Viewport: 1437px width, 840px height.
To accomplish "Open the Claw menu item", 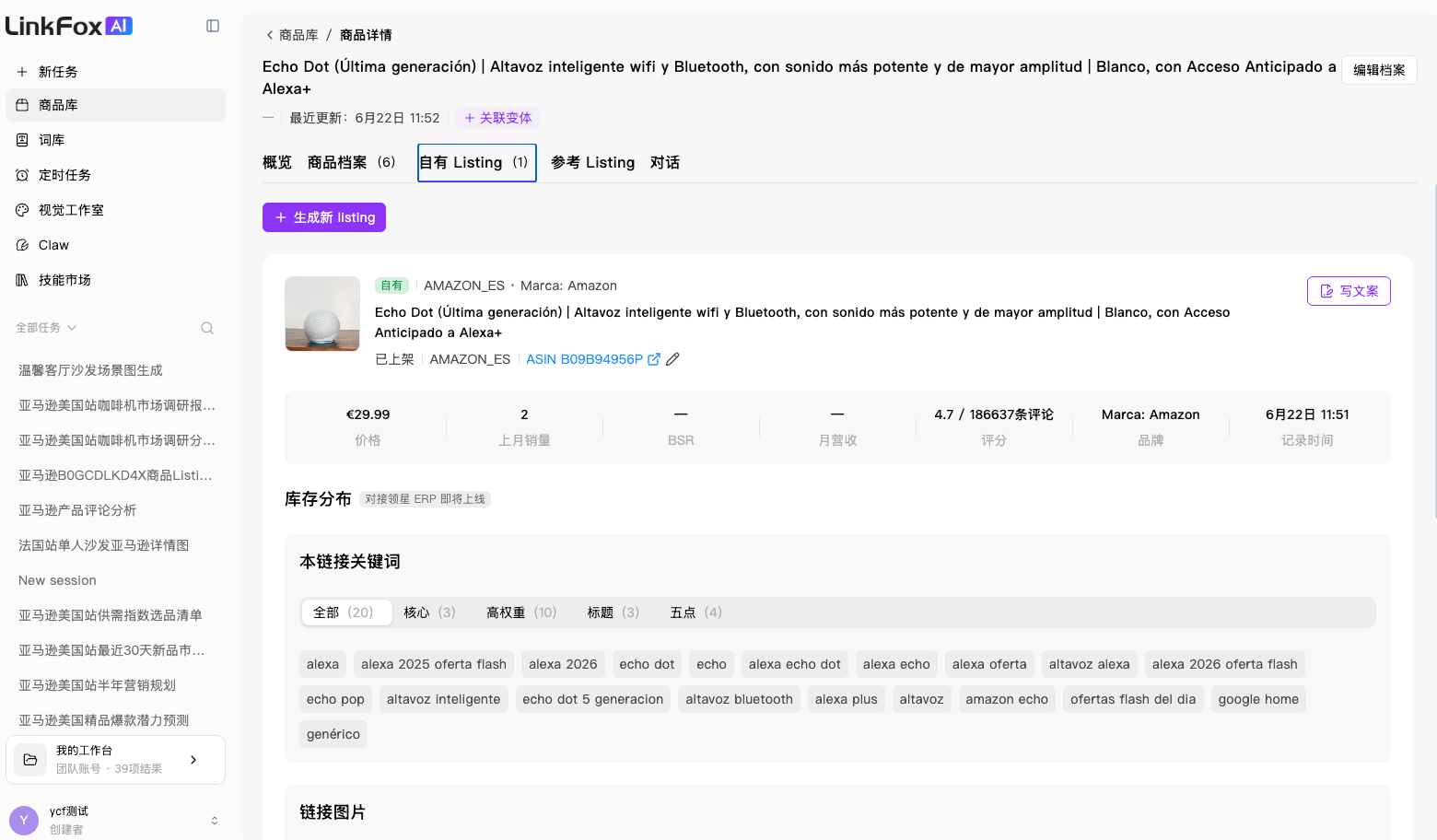I will pos(115,245).
